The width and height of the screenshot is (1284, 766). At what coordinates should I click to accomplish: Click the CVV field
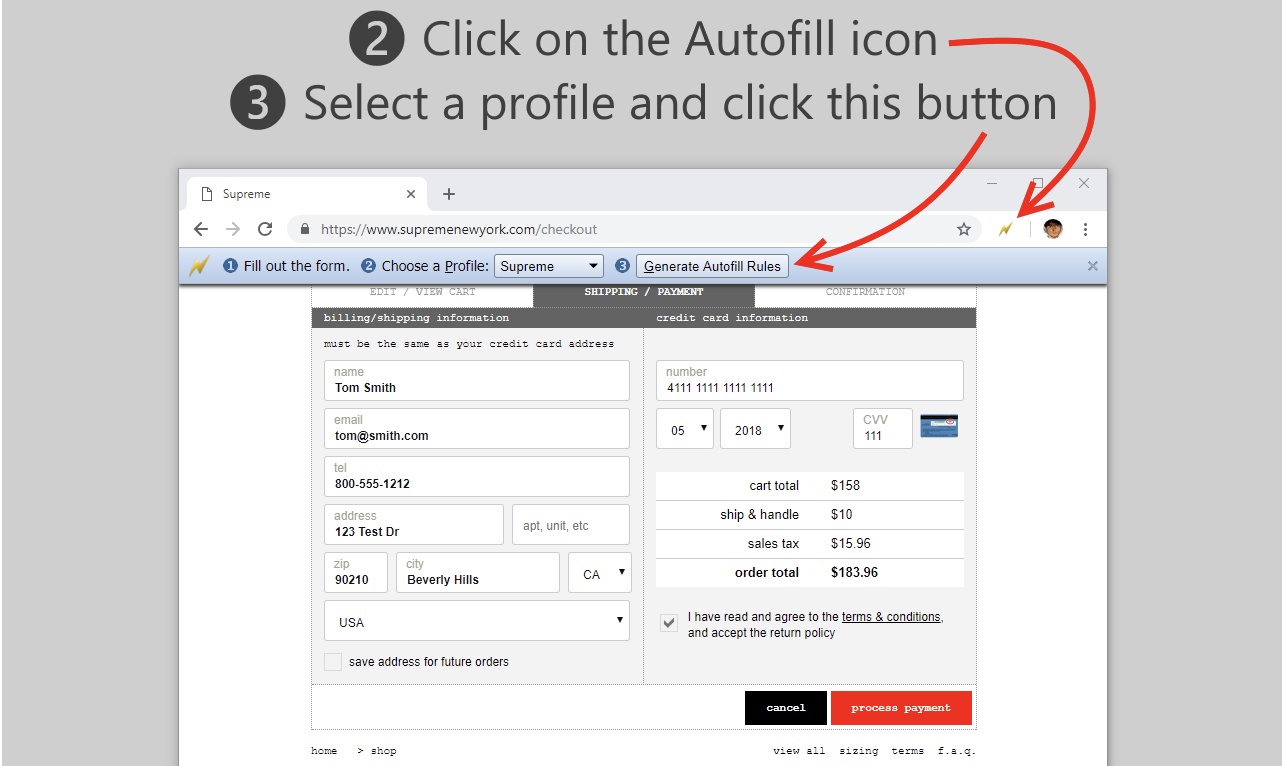pos(883,429)
